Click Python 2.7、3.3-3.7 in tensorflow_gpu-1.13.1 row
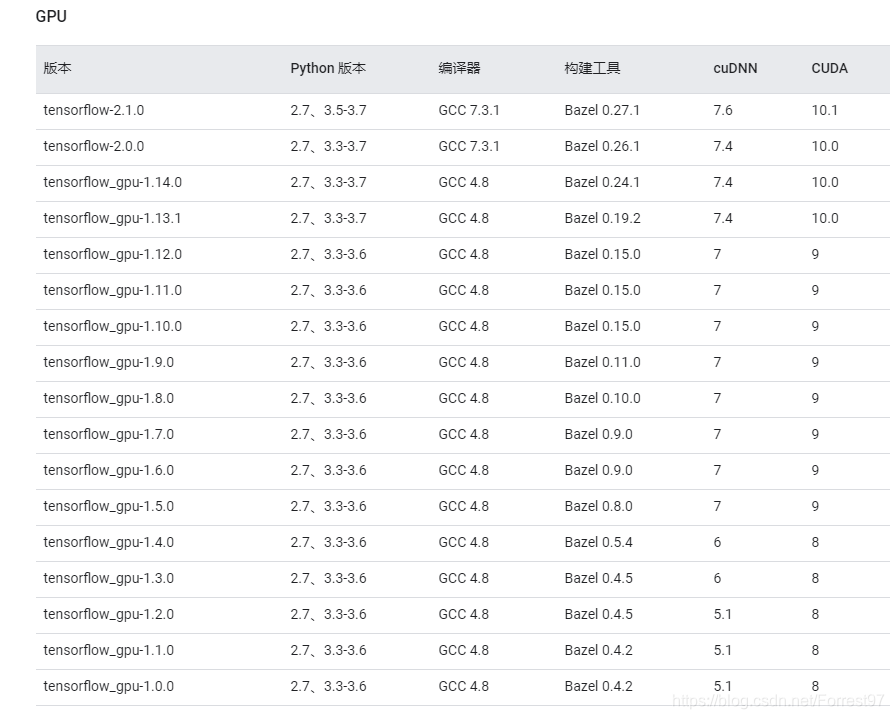The image size is (894, 719). [328, 218]
